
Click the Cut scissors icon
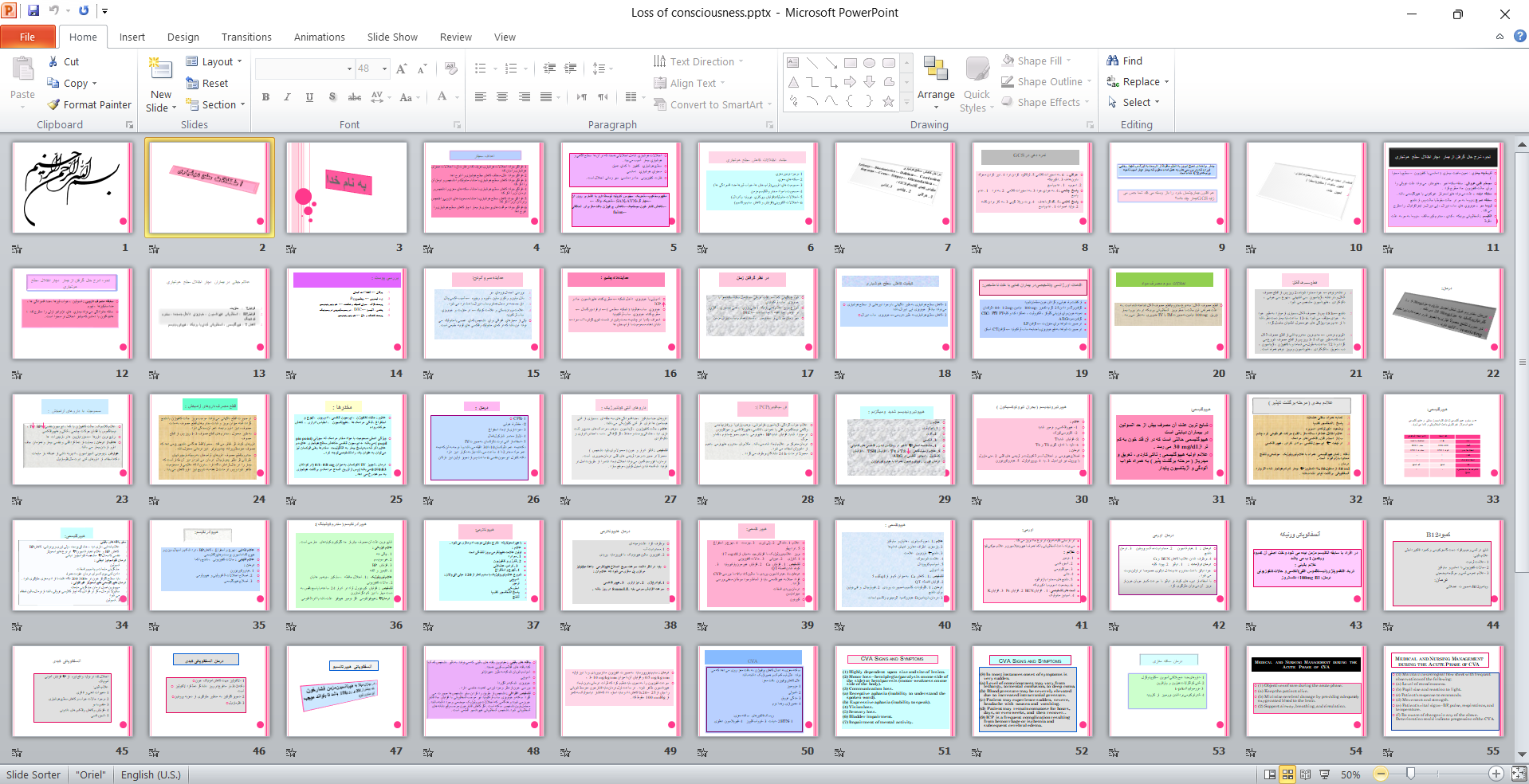click(53, 61)
